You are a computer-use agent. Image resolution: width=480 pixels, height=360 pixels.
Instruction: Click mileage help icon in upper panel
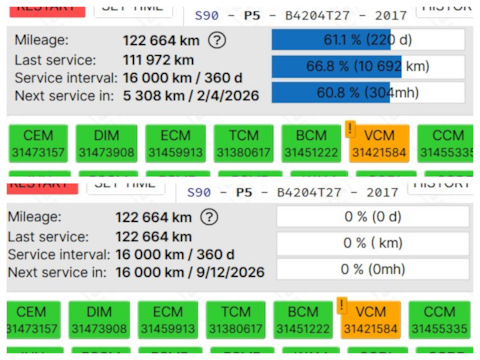click(x=217, y=40)
